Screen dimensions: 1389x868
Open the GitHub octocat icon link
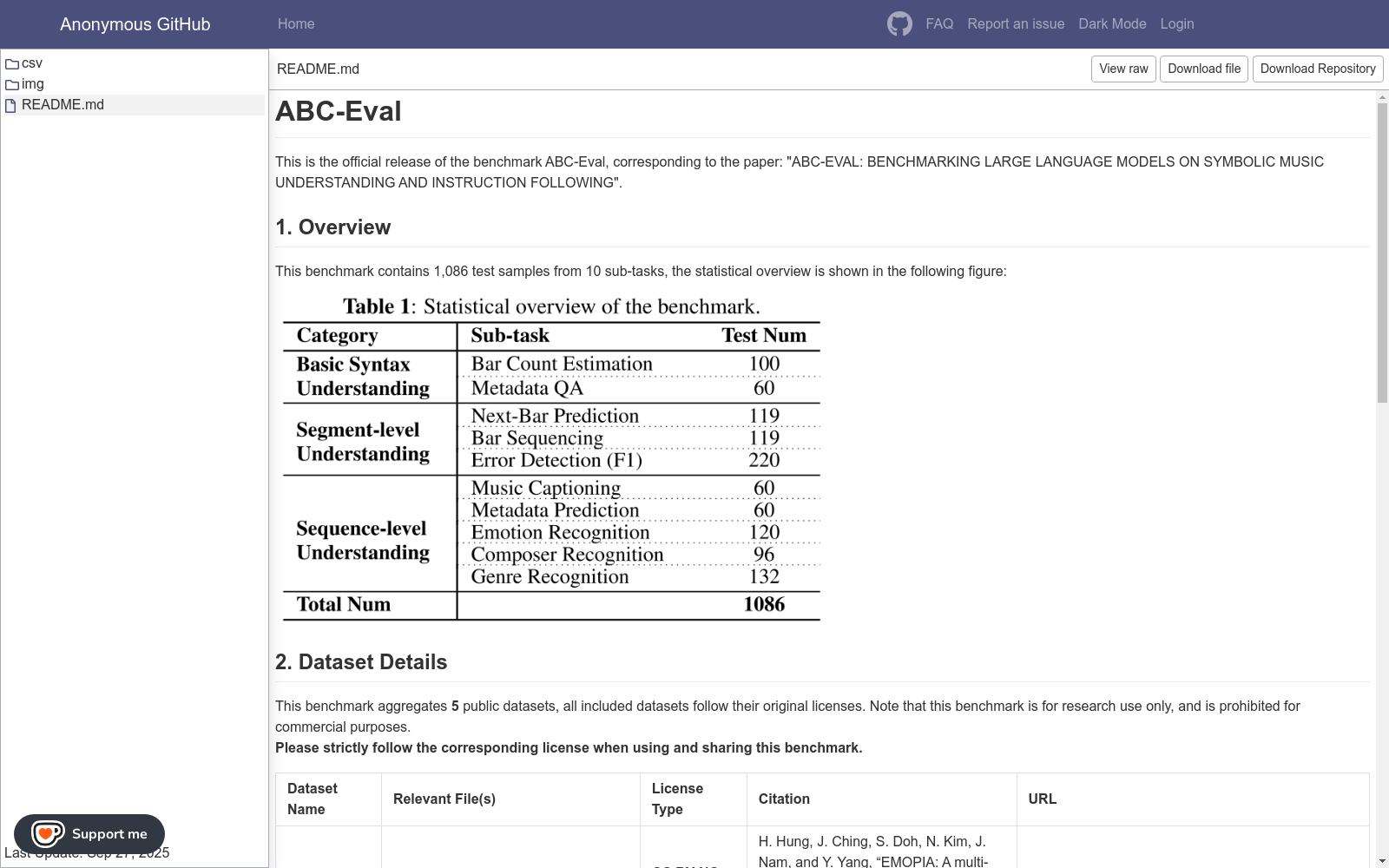(899, 23)
